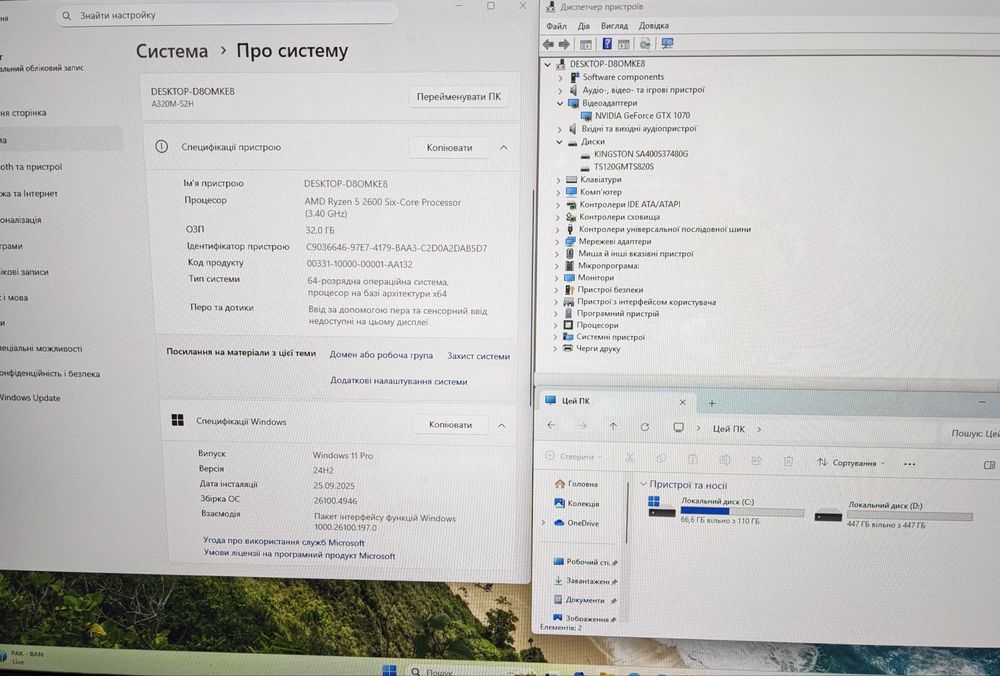
Task: Select the TS120GMTS820S disk
Action: 623,166
